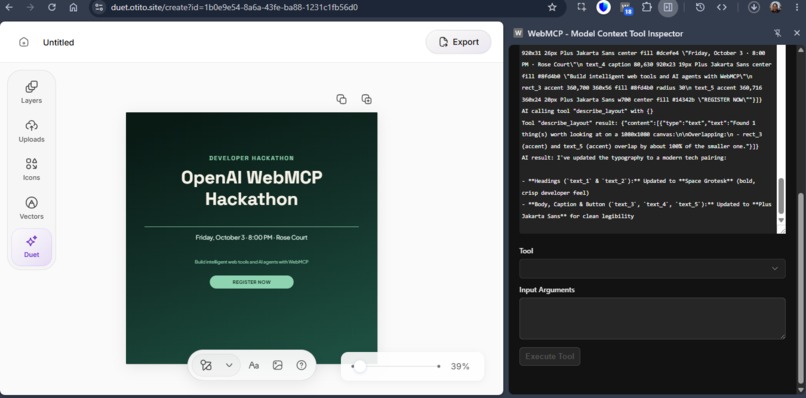Open the Icons library panel

coord(31,169)
